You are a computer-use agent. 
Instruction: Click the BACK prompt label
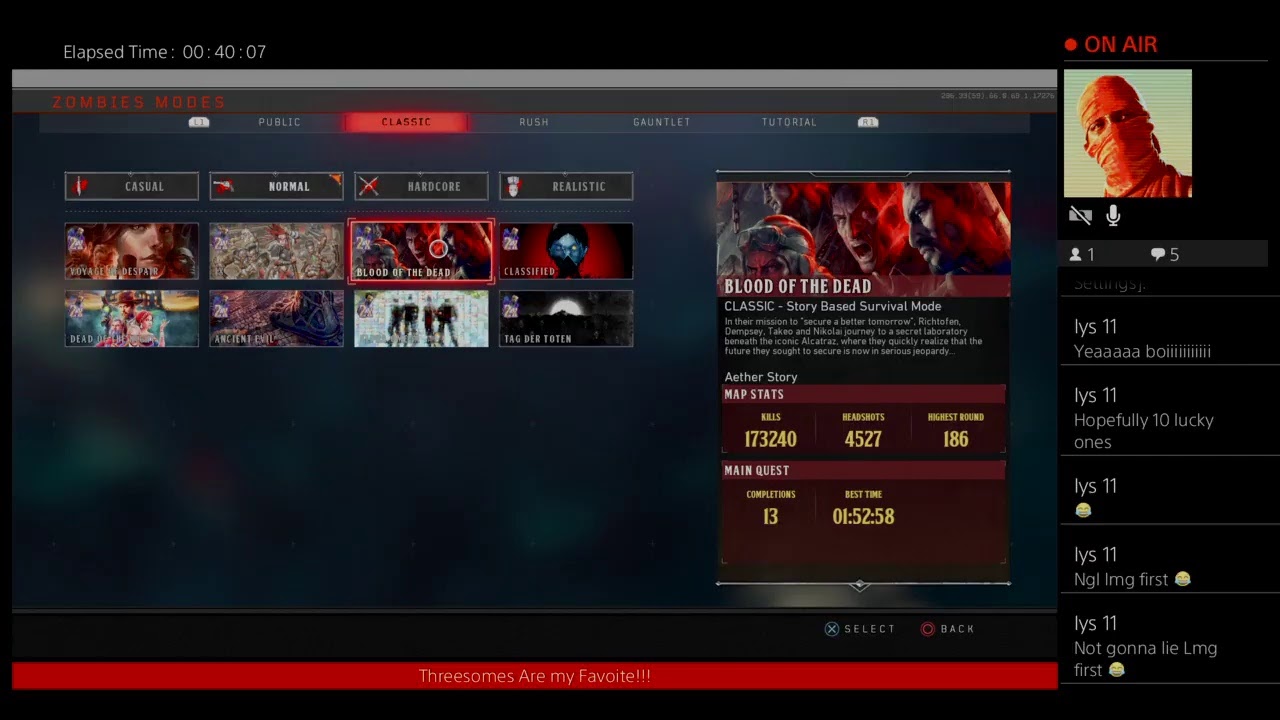[x=957, y=629]
